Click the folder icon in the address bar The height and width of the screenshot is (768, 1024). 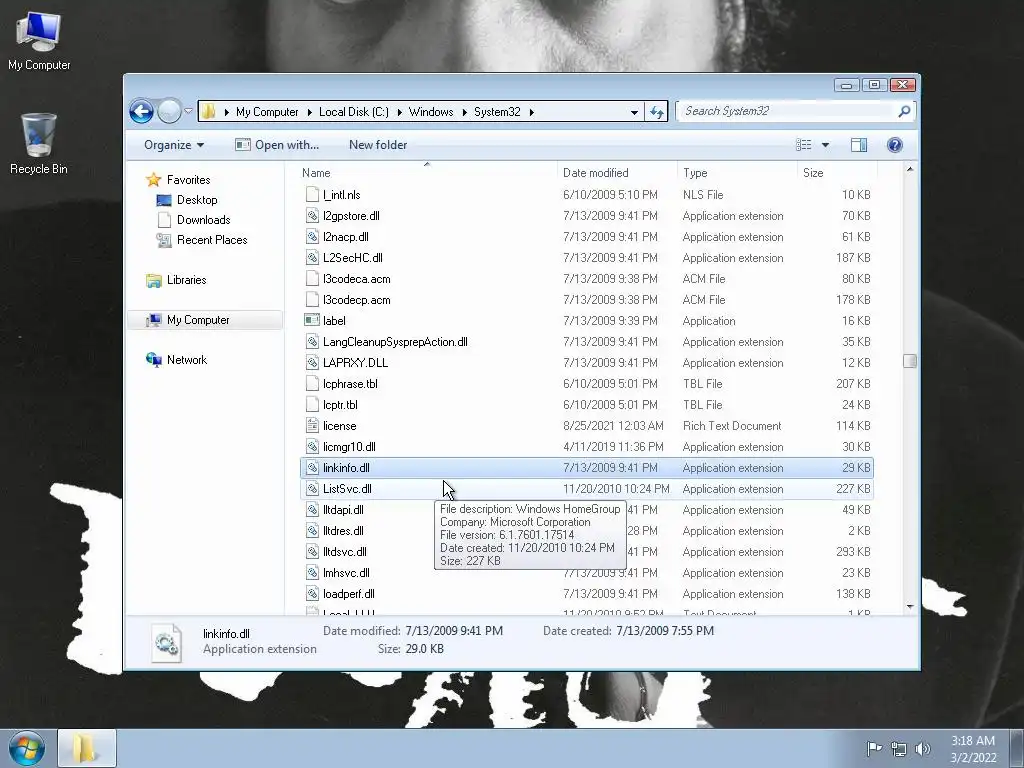pos(208,112)
